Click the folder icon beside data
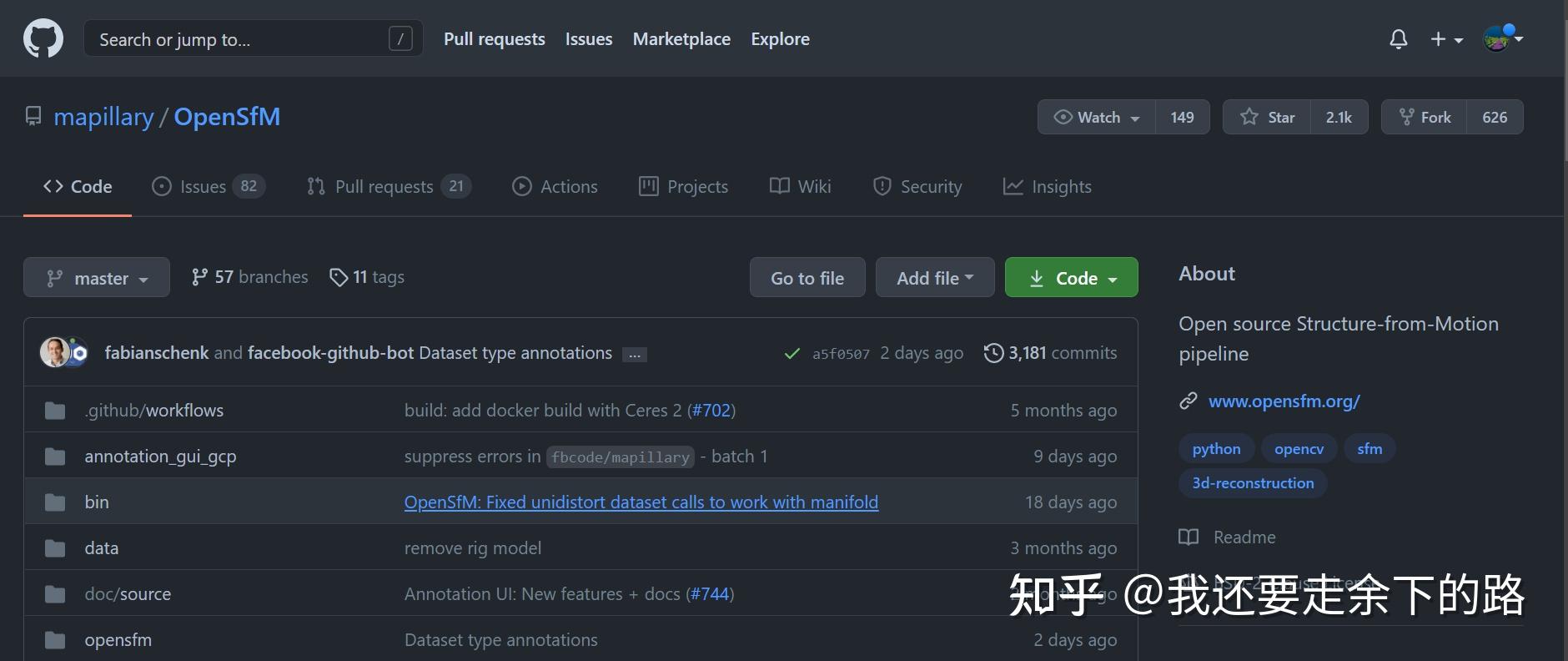This screenshot has height=661, width=1568. [55, 547]
